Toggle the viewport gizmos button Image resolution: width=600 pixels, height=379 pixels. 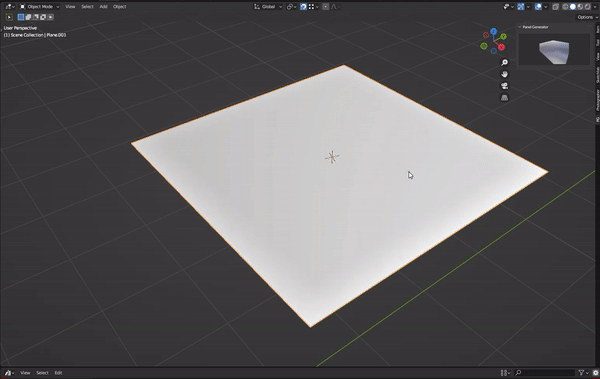point(521,7)
